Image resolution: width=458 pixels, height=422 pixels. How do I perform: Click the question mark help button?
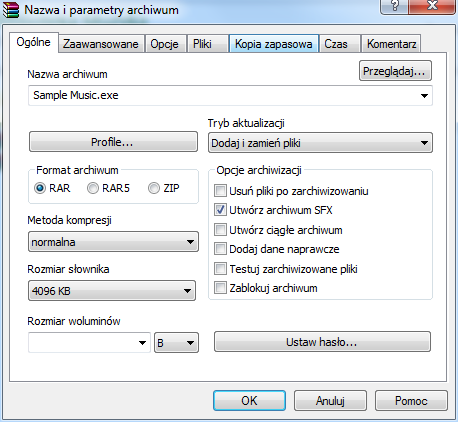(x=394, y=6)
